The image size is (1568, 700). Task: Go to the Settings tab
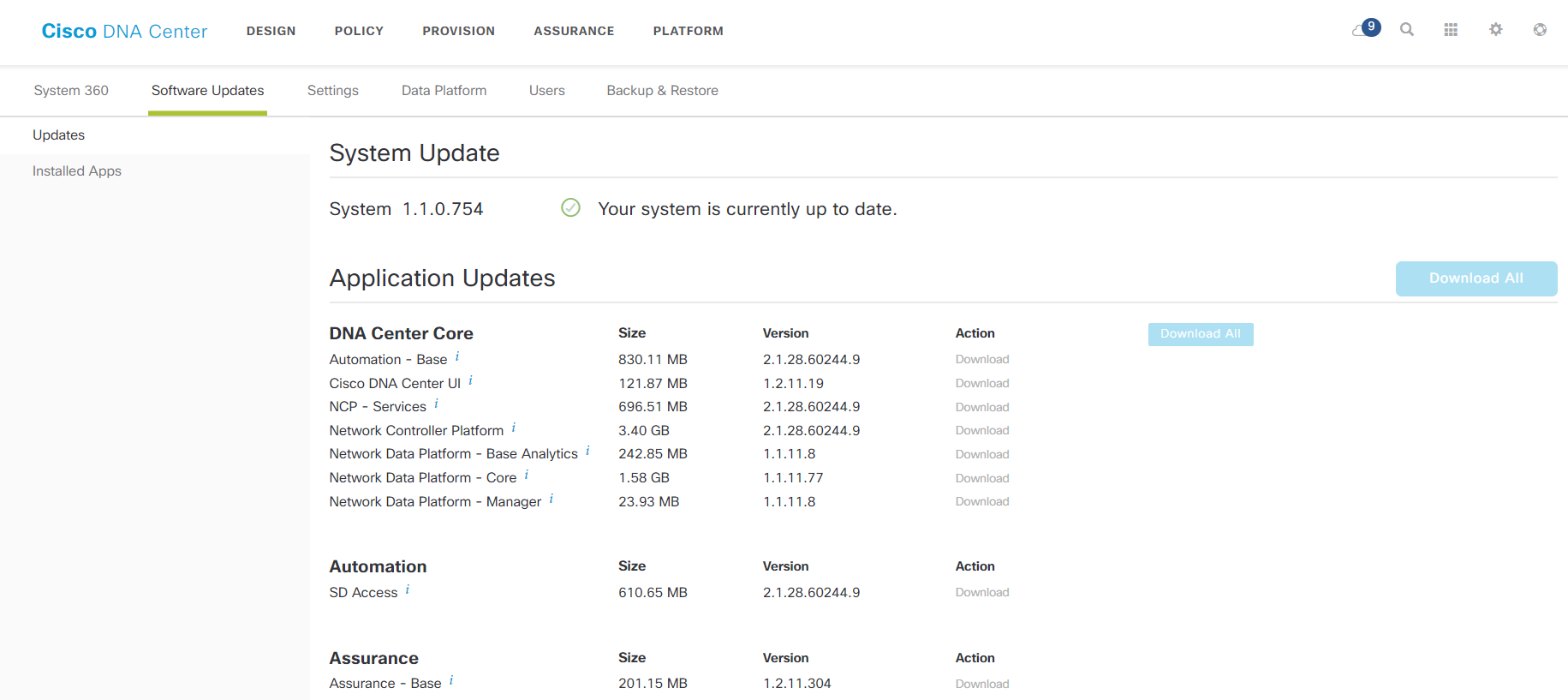tap(333, 91)
